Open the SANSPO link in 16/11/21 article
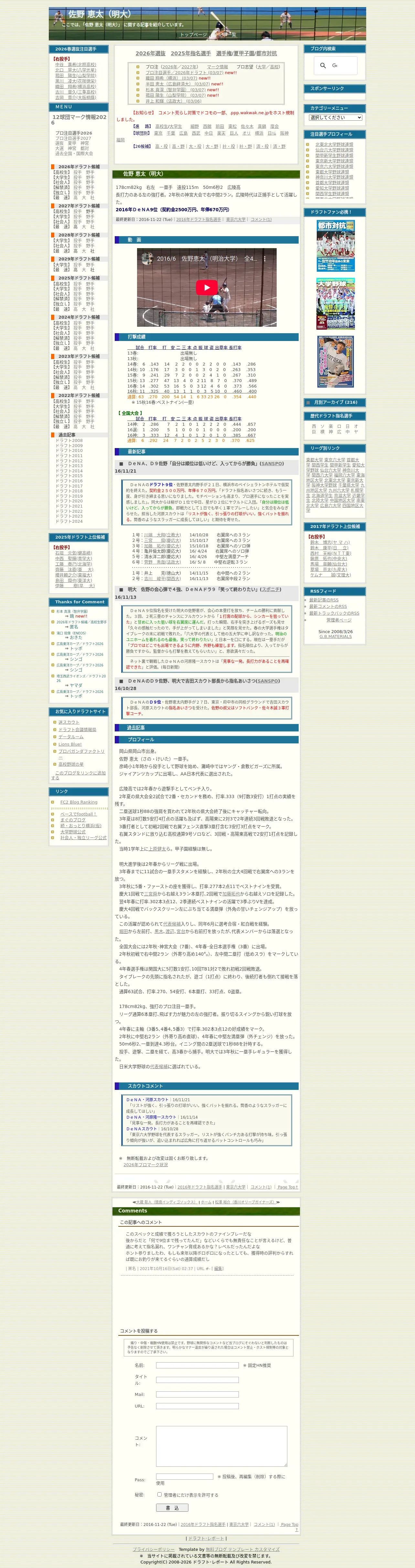 tap(271, 463)
